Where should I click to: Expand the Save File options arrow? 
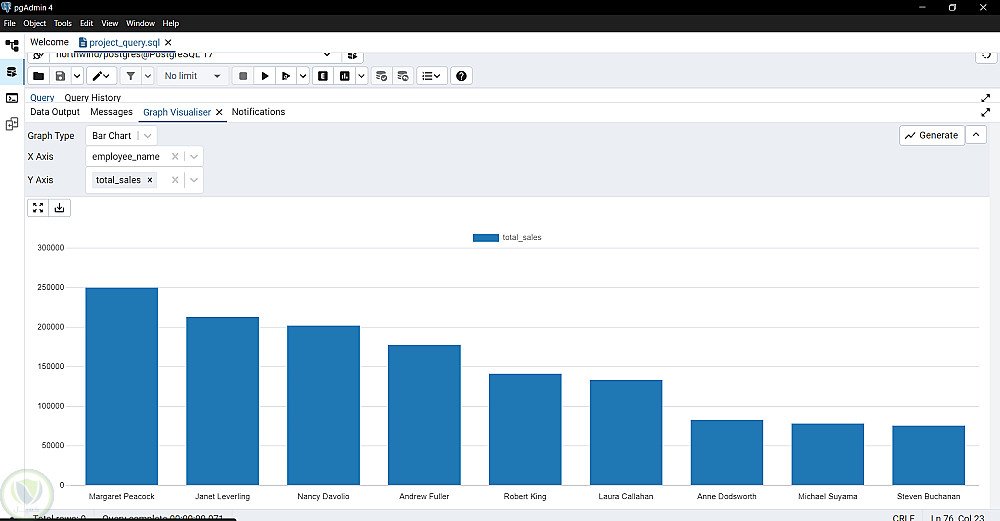point(77,76)
